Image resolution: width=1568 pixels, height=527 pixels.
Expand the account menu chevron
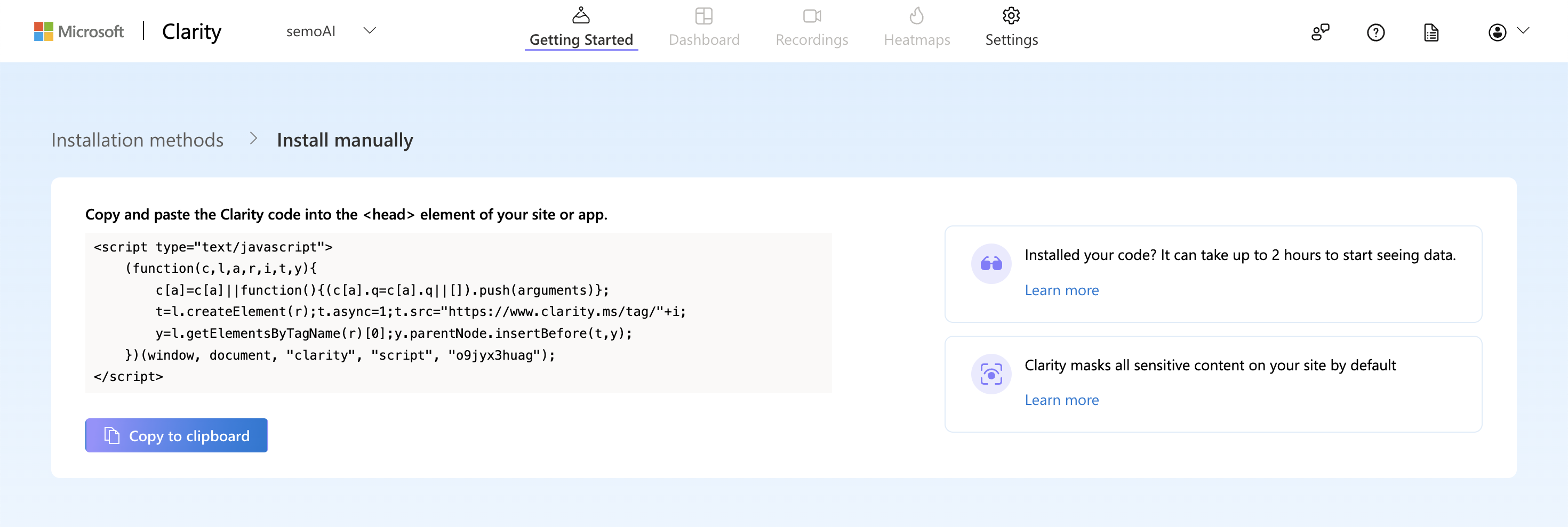1522,30
